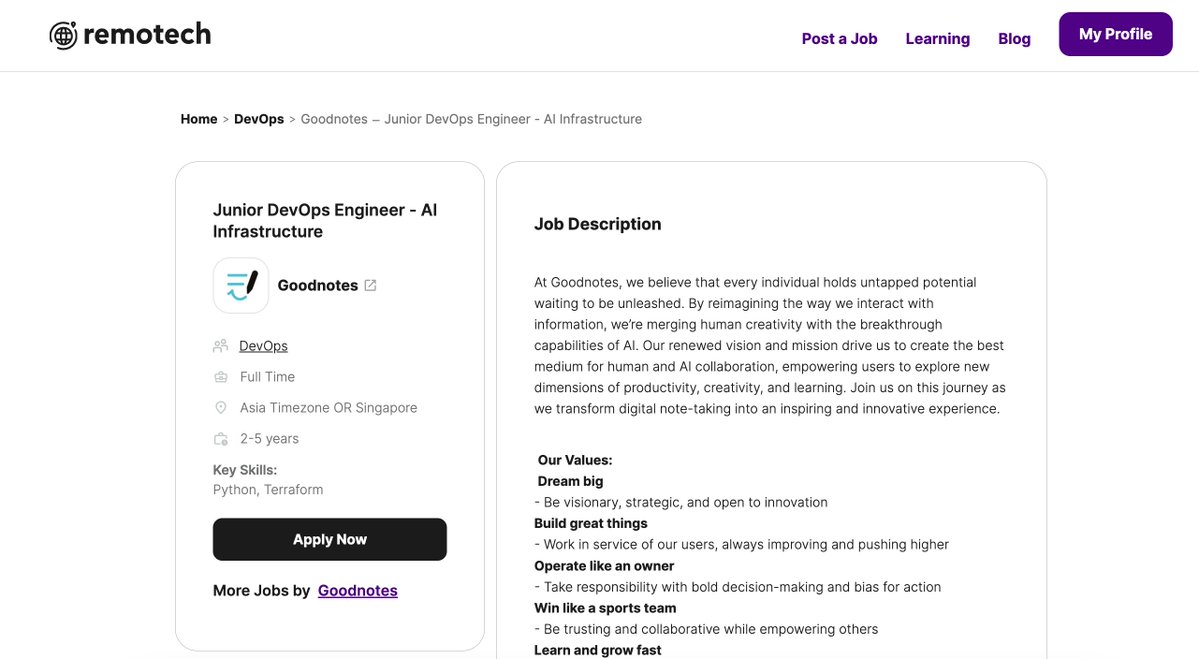1199x659 pixels.
Task: Click the remotech wordmark text
Action: click(147, 34)
